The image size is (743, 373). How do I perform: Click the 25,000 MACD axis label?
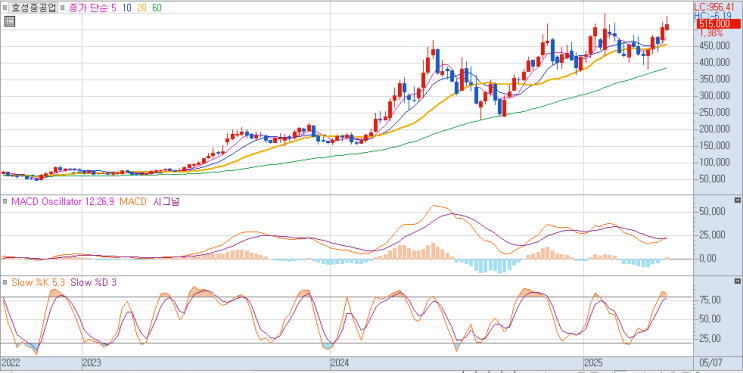tap(712, 235)
